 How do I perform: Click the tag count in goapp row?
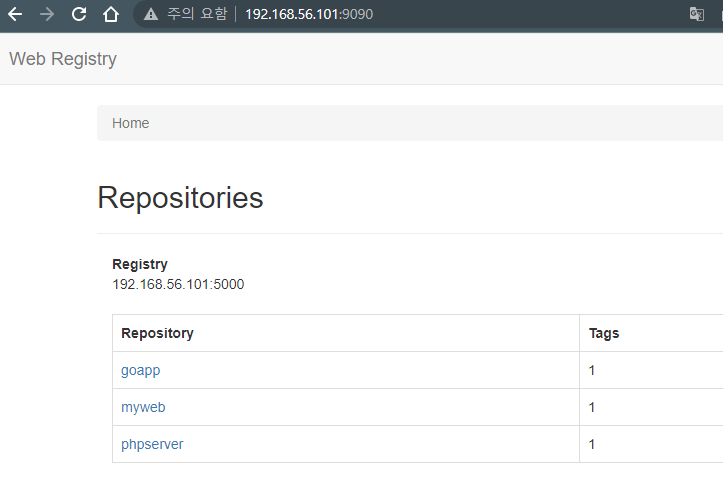pyautogui.click(x=592, y=370)
